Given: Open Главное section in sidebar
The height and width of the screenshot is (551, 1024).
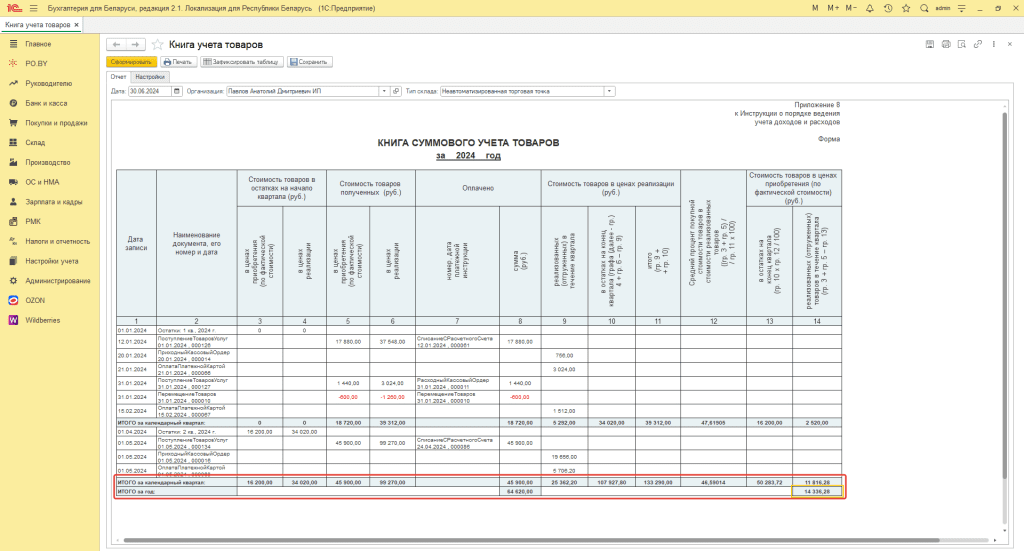Looking at the screenshot, I should (38, 44).
